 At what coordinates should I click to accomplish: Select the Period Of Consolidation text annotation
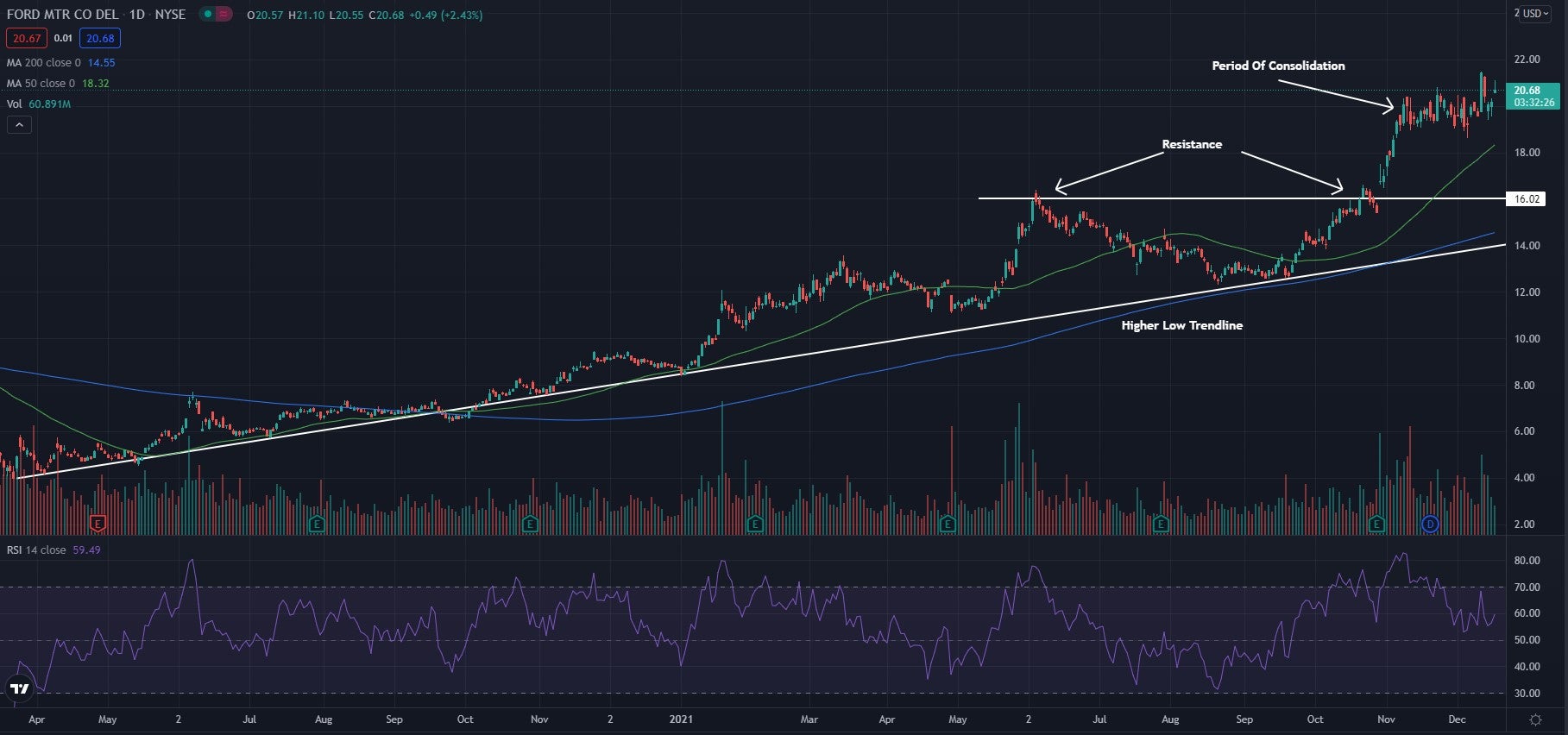pos(1278,66)
